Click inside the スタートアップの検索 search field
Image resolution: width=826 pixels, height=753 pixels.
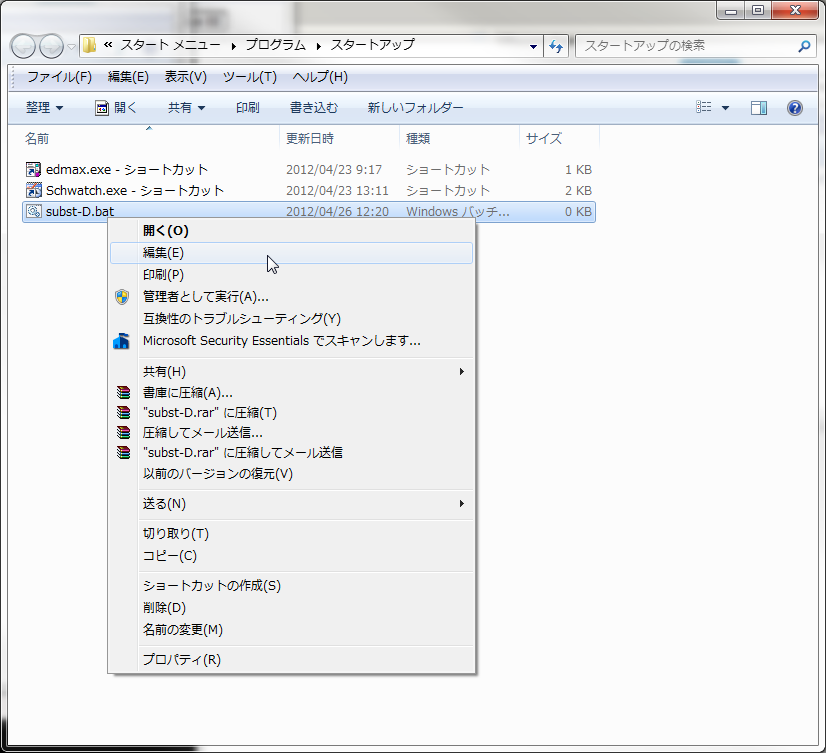[690, 45]
